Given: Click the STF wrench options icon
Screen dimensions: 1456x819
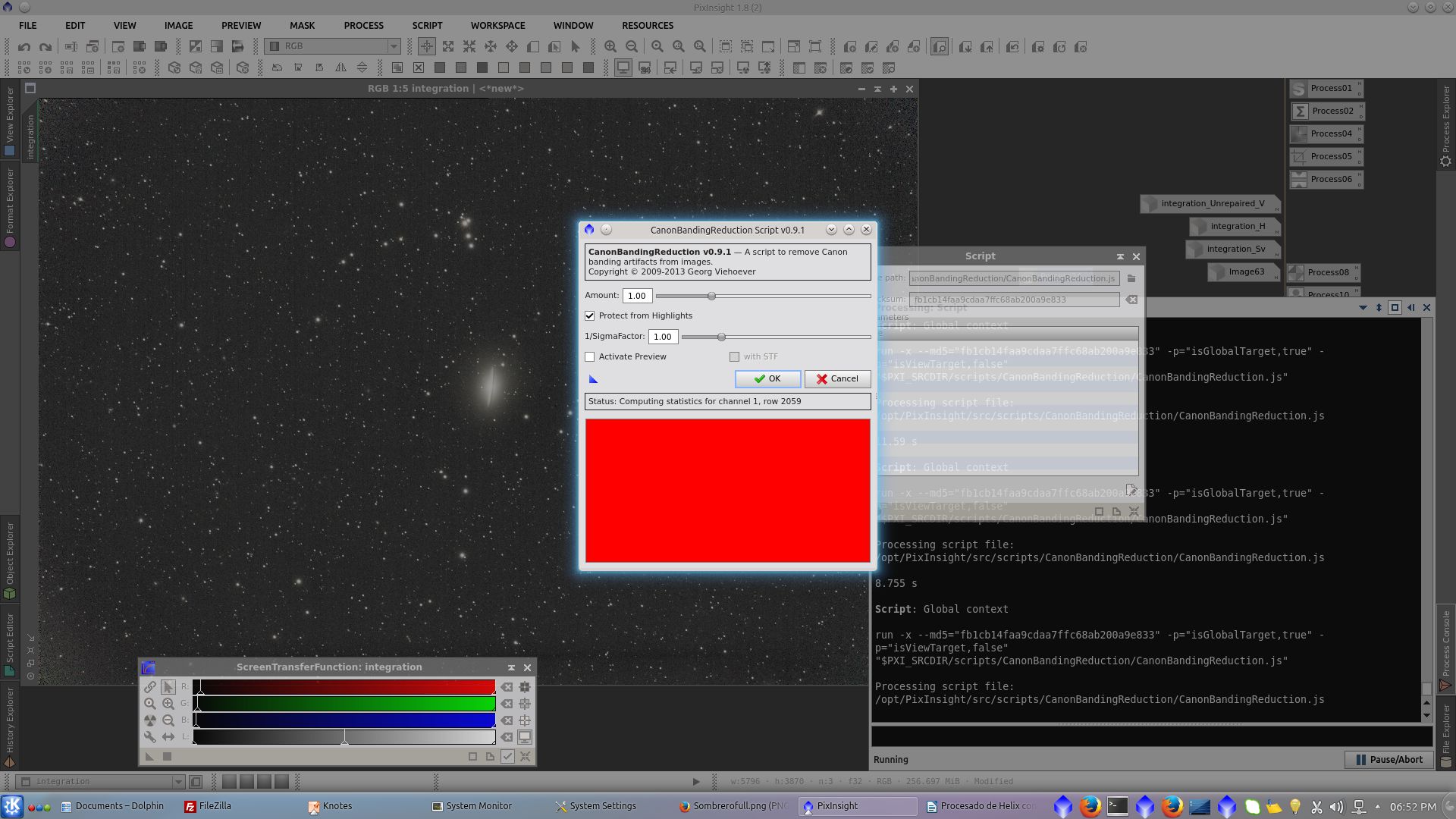Looking at the screenshot, I should pos(150,737).
